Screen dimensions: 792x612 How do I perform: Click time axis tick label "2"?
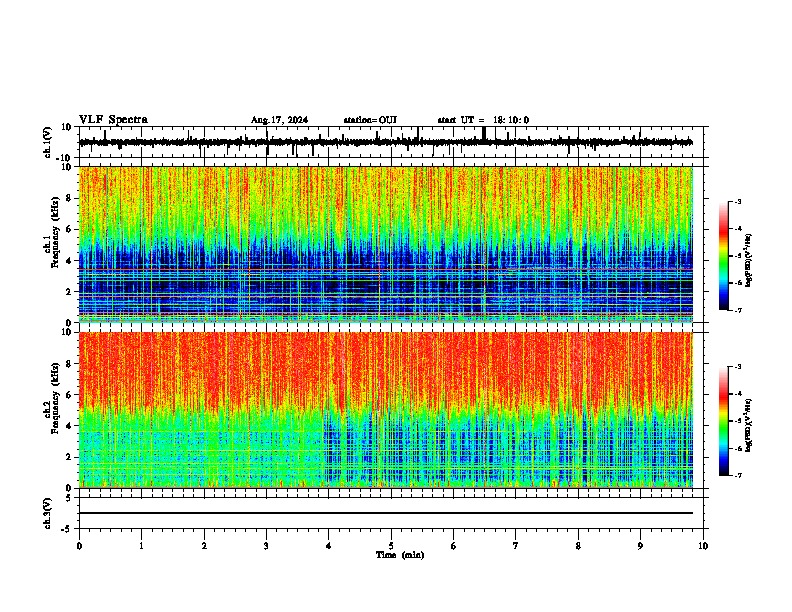(204, 546)
